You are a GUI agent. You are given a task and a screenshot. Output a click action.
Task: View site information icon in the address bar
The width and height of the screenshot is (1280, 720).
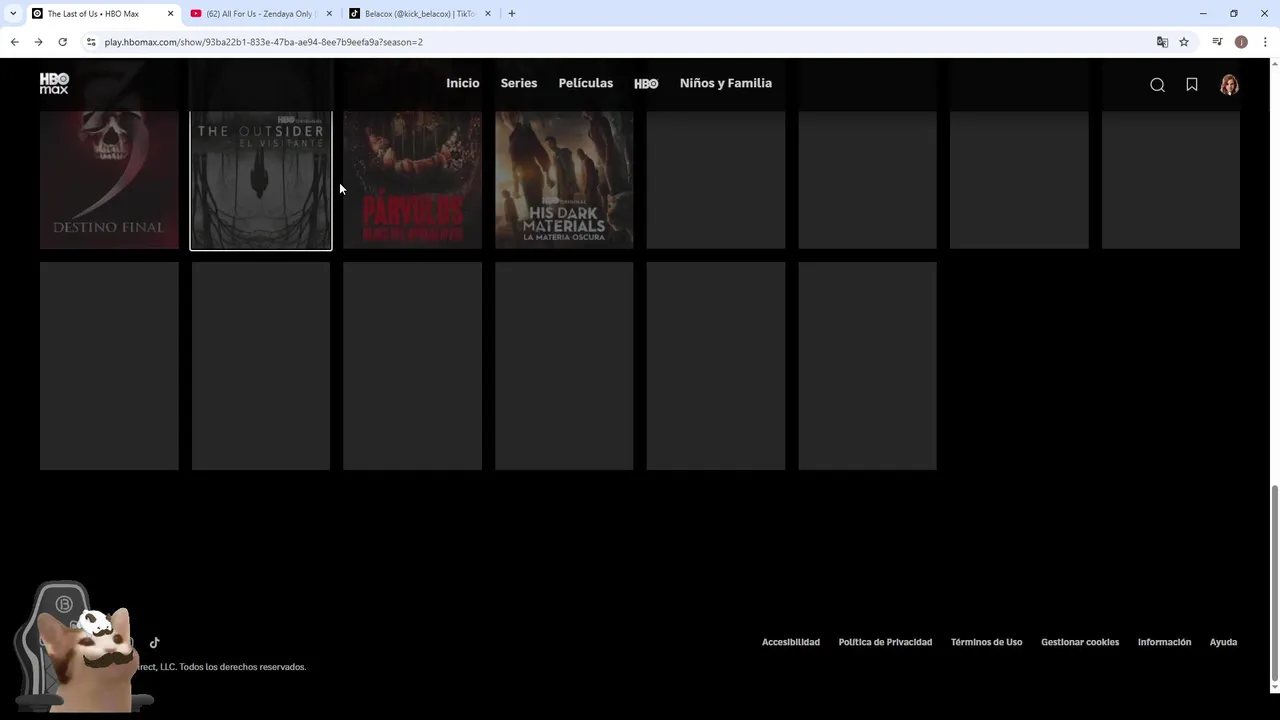91,42
